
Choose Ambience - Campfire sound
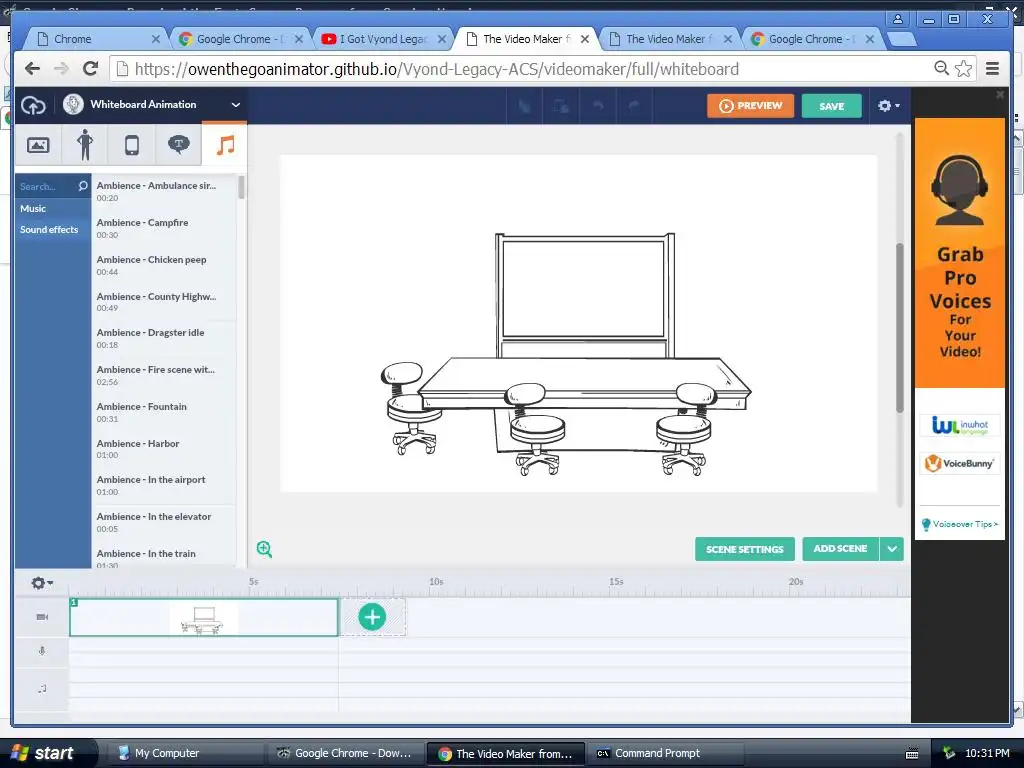click(163, 228)
